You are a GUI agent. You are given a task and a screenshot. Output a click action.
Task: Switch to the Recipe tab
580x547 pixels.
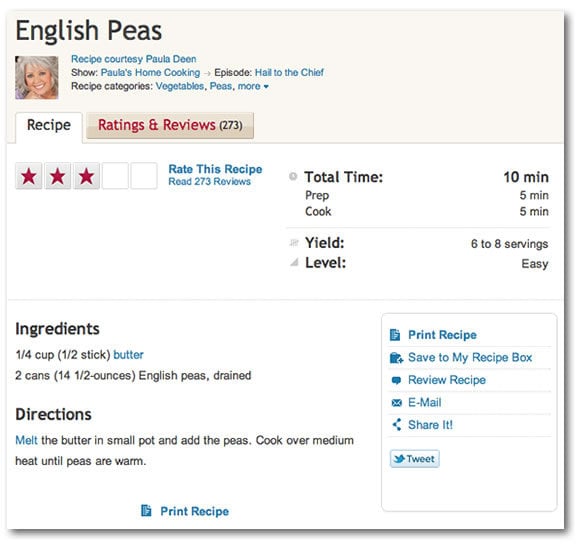49,126
